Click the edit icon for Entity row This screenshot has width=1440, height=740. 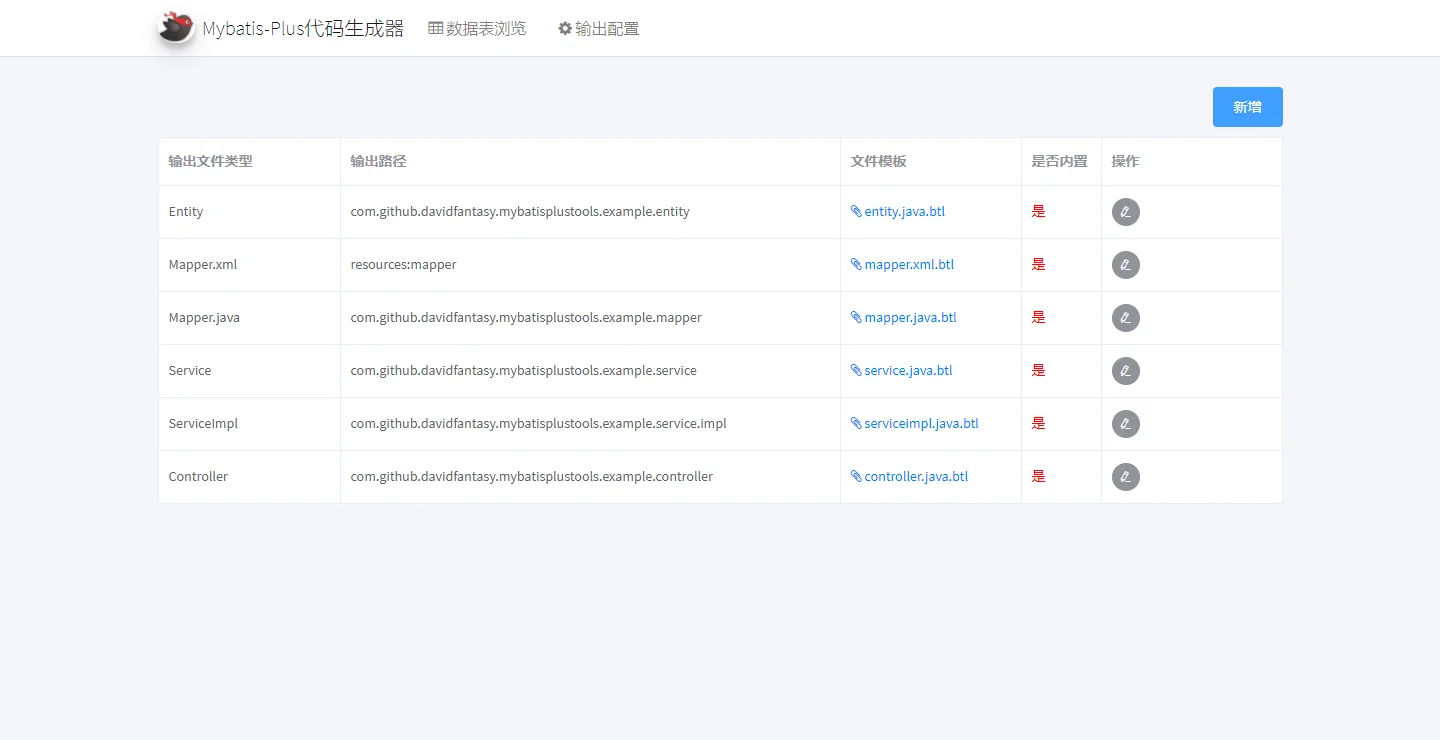click(x=1125, y=212)
